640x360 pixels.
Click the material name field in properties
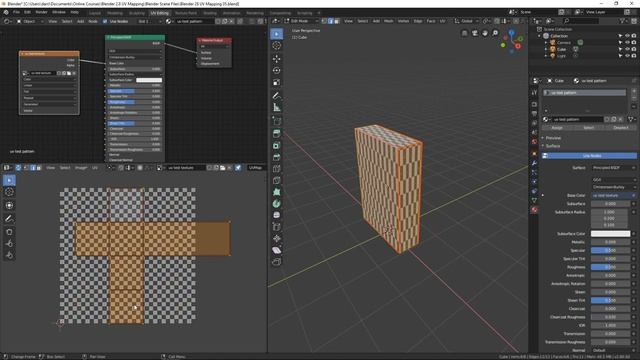[x=577, y=119]
